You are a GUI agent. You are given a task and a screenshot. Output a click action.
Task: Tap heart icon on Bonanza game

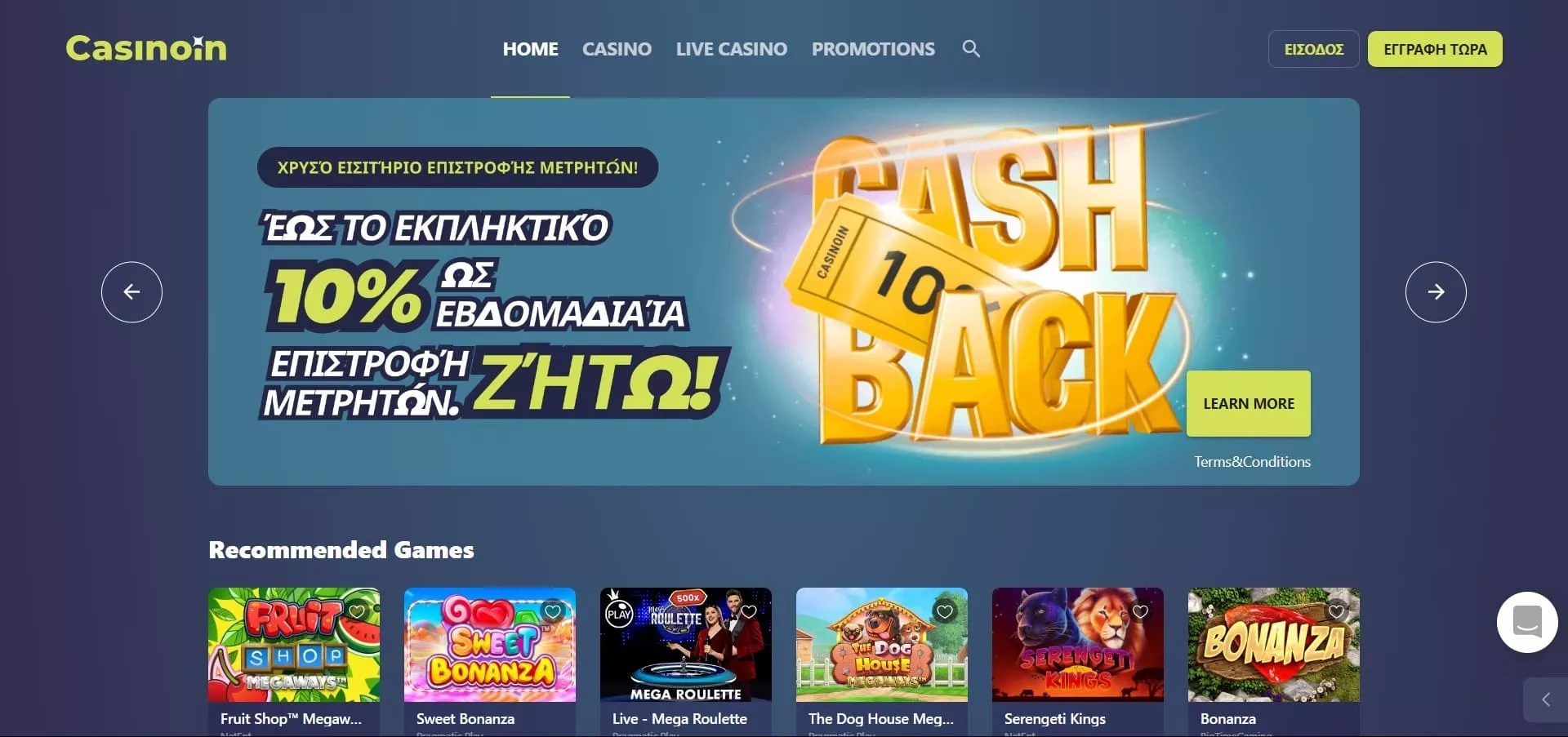click(1337, 611)
